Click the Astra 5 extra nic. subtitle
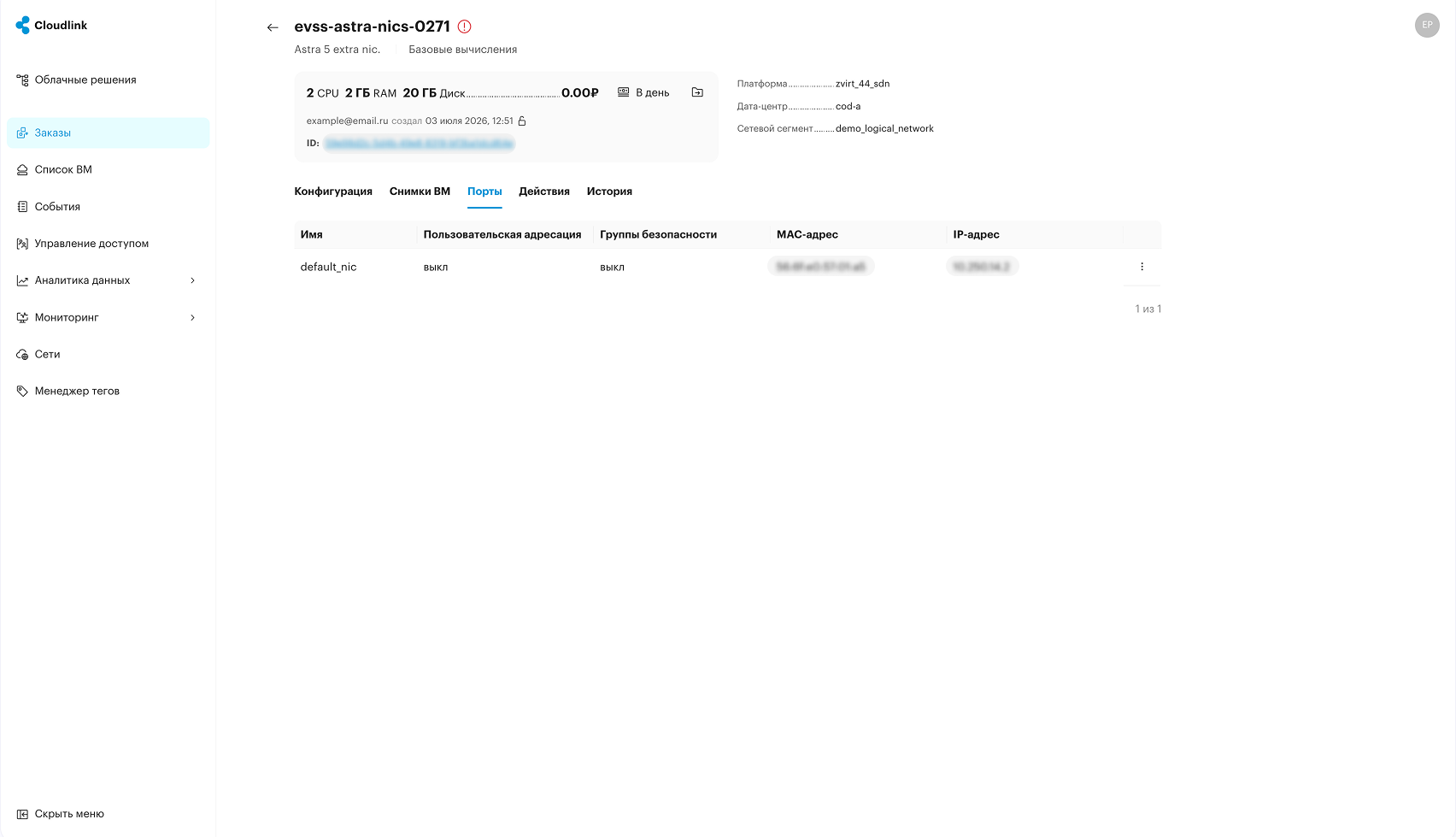This screenshot has width=1456, height=837. [338, 50]
